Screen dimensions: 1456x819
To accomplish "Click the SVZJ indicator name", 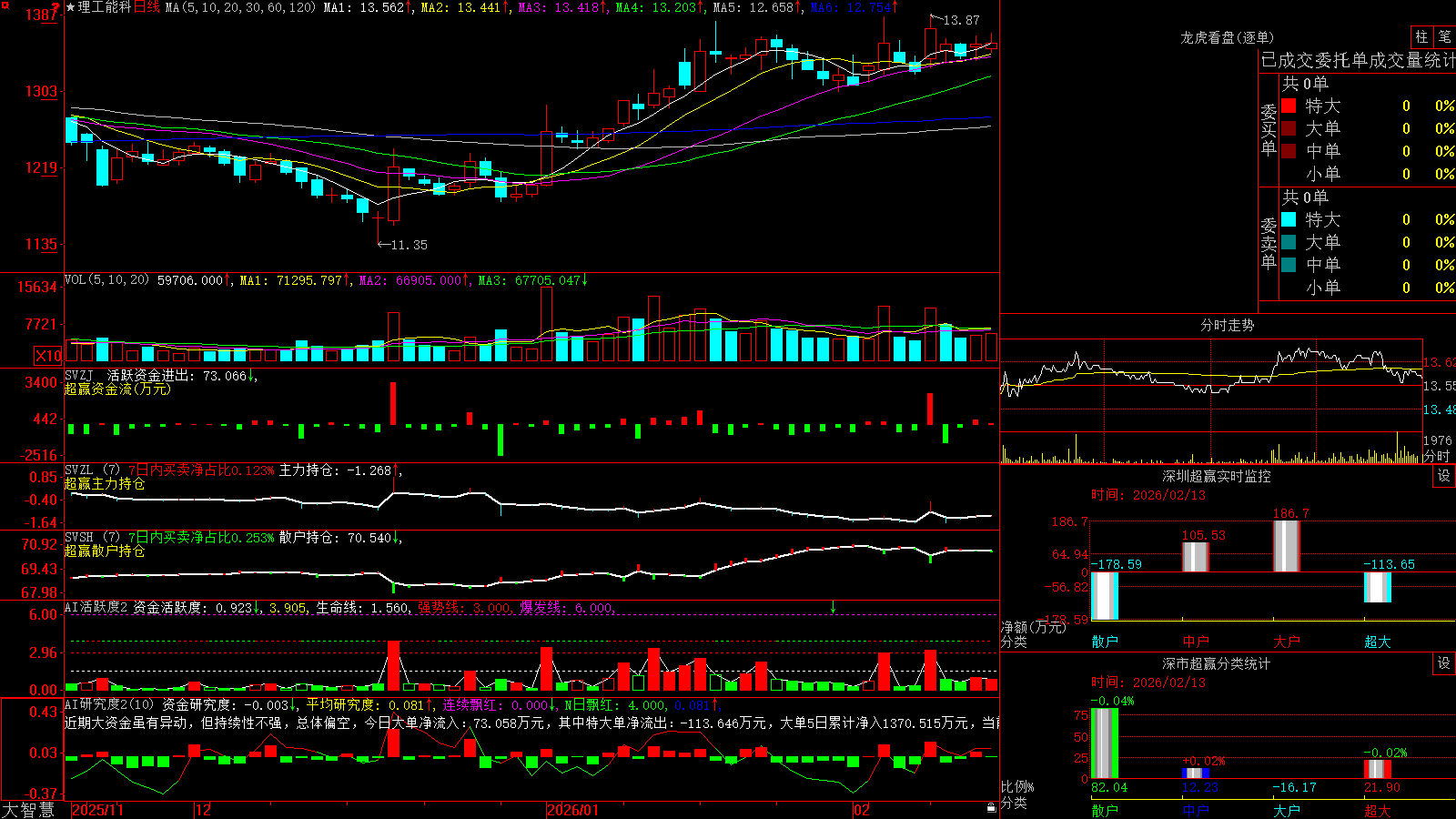I will (x=79, y=375).
